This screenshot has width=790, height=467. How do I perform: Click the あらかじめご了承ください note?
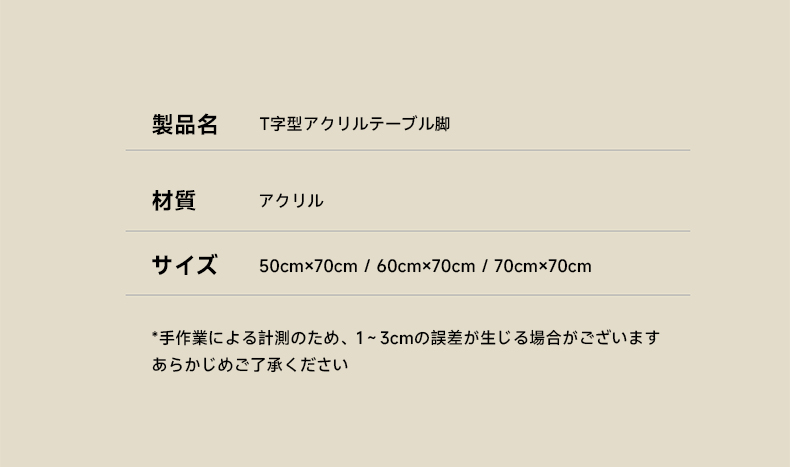point(250,364)
